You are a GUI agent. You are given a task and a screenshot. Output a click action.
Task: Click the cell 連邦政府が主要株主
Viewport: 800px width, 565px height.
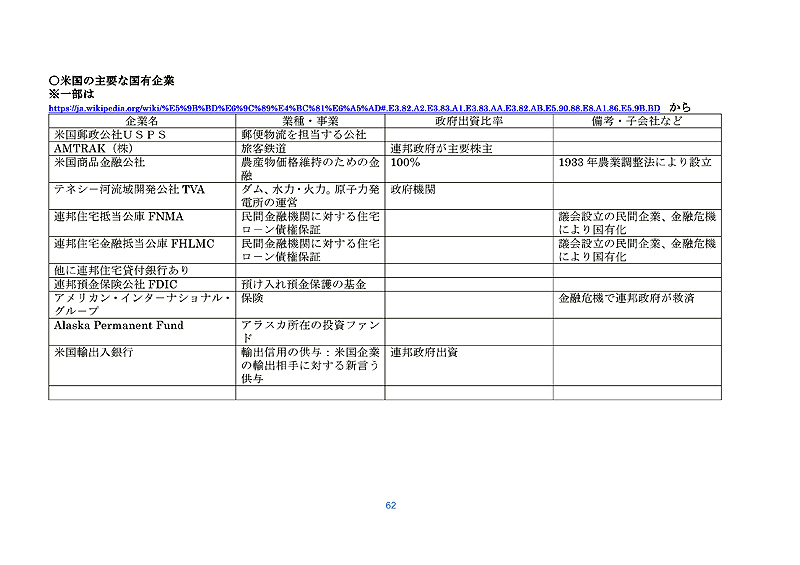(x=469, y=149)
